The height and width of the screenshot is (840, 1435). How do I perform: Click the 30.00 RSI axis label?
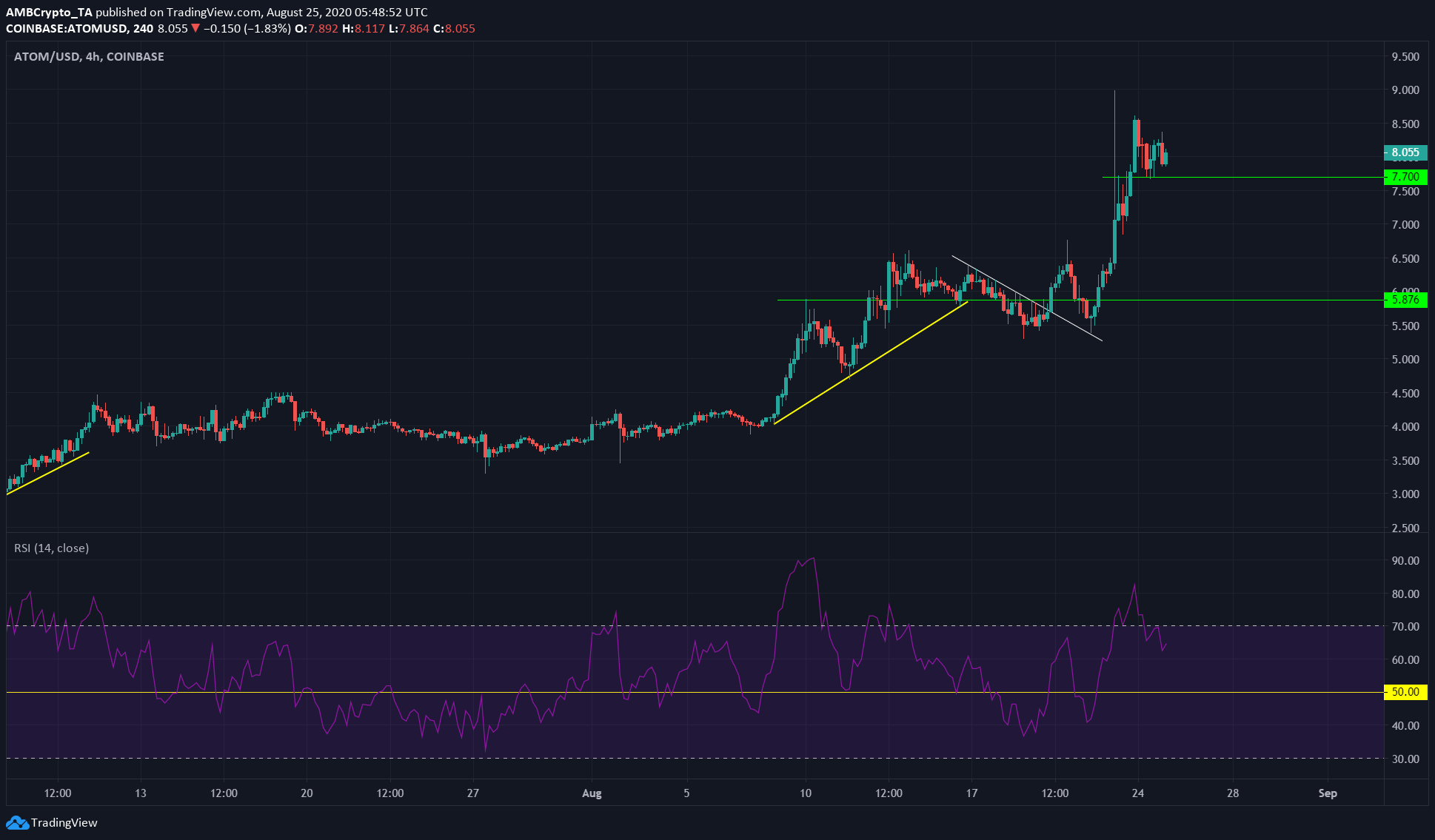1405,759
